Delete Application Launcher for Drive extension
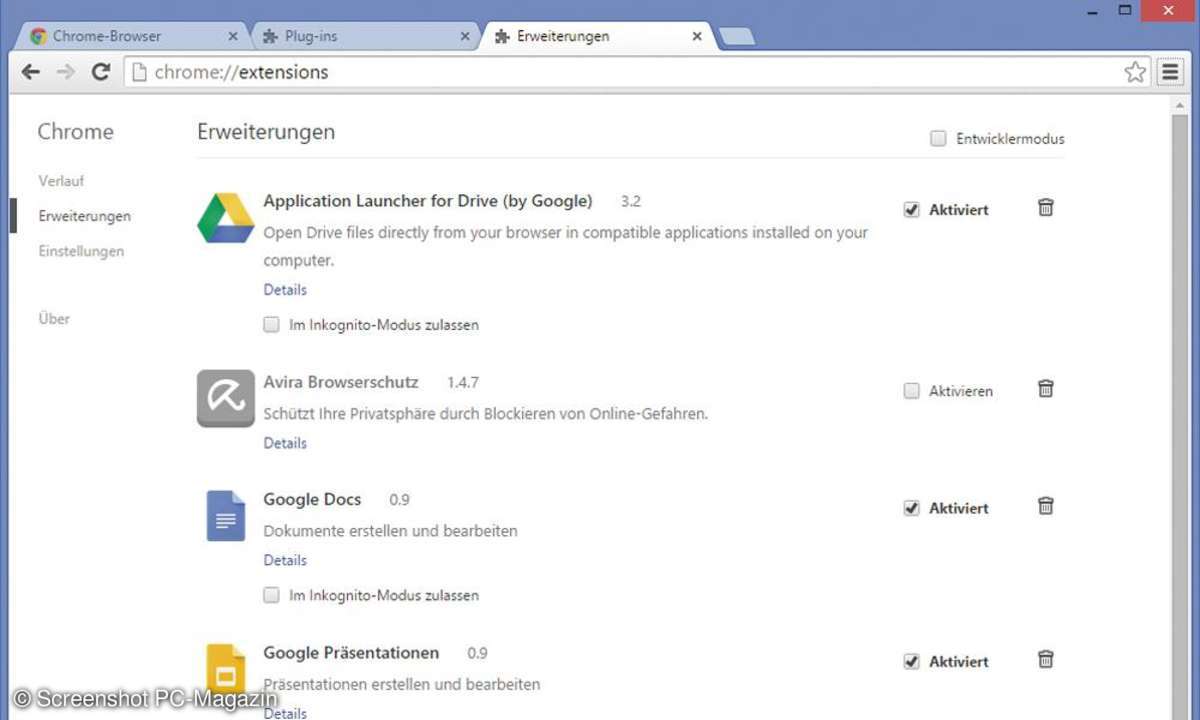Image resolution: width=1200 pixels, height=720 pixels. coord(1046,208)
